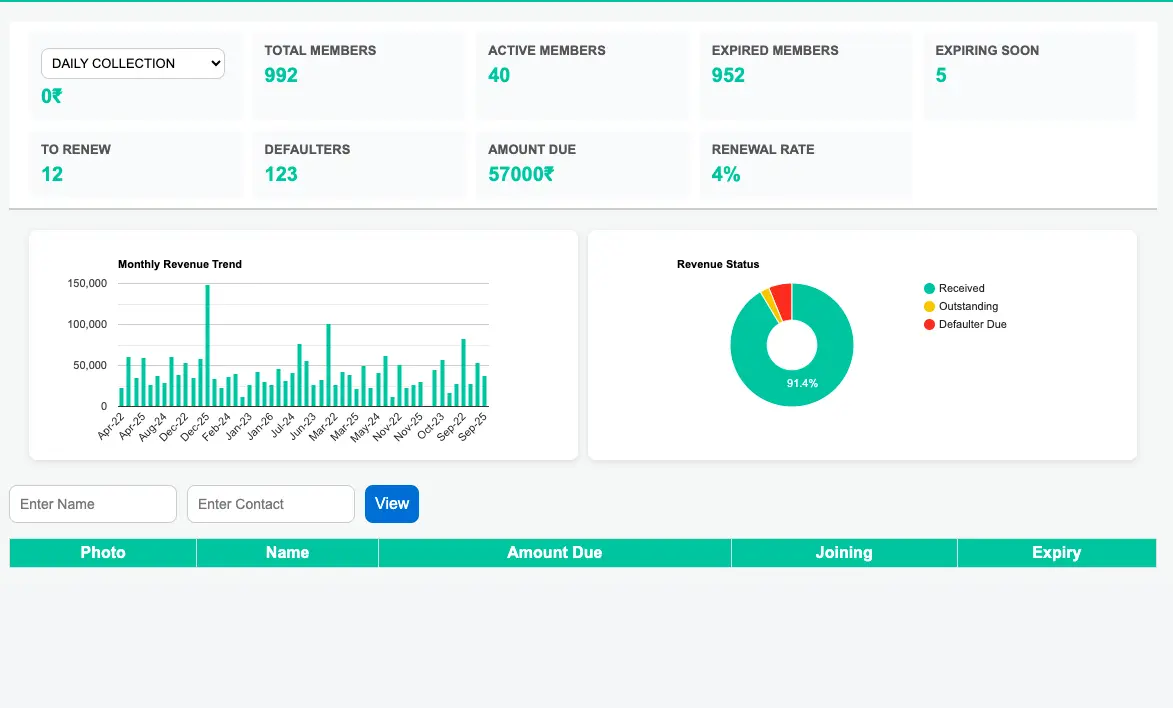Click the dropdown arrow on collection selector

click(x=217, y=63)
